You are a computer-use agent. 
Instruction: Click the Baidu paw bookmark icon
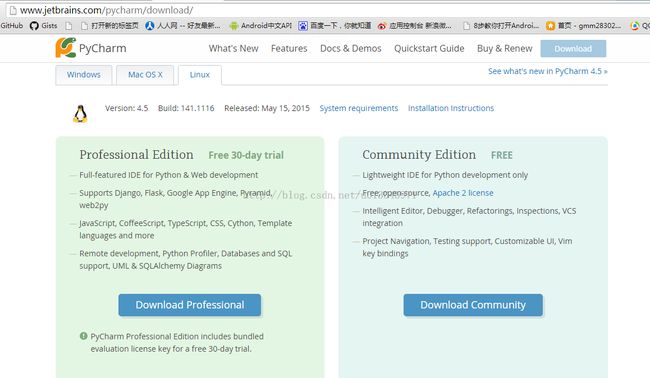[x=303, y=26]
